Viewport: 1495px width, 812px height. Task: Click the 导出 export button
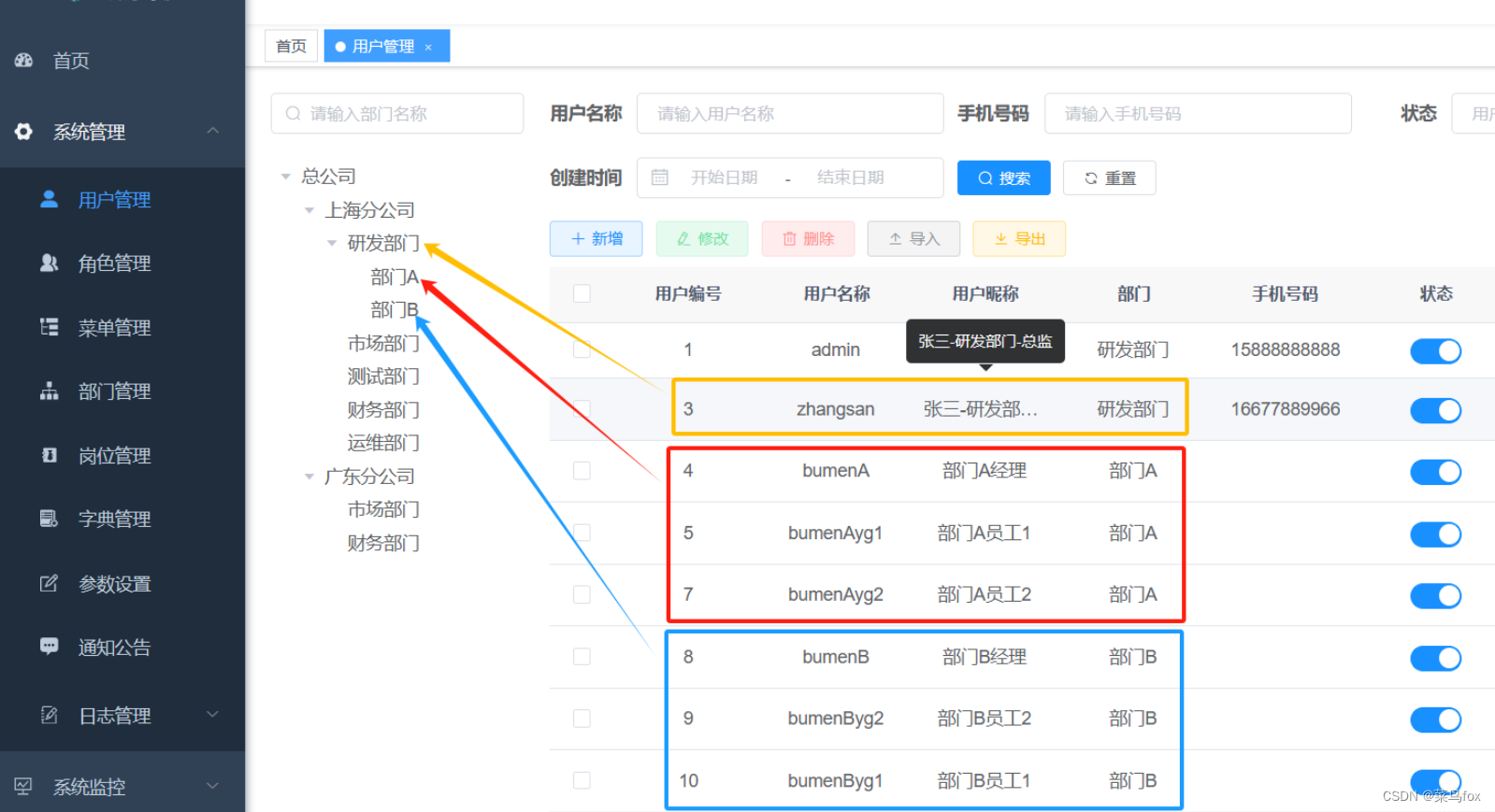pos(1019,238)
